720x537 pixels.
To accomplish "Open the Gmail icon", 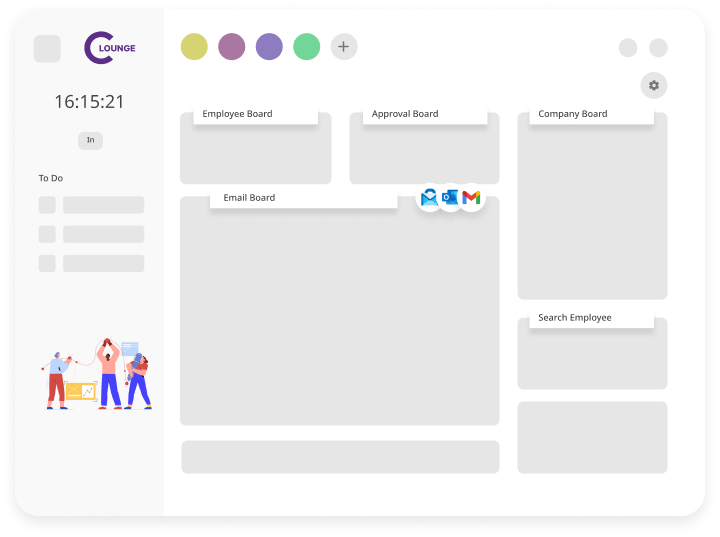I will 472,198.
